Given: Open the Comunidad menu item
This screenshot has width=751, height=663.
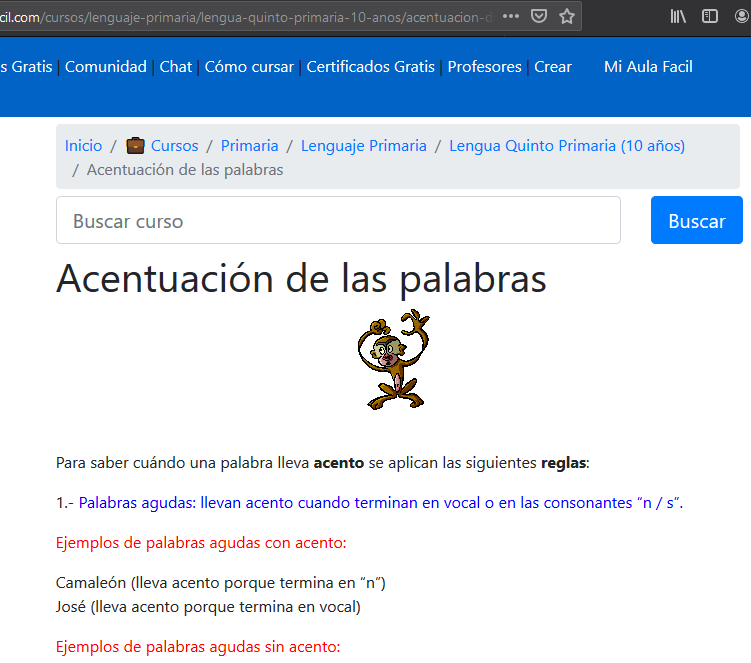Looking at the screenshot, I should [x=106, y=67].
